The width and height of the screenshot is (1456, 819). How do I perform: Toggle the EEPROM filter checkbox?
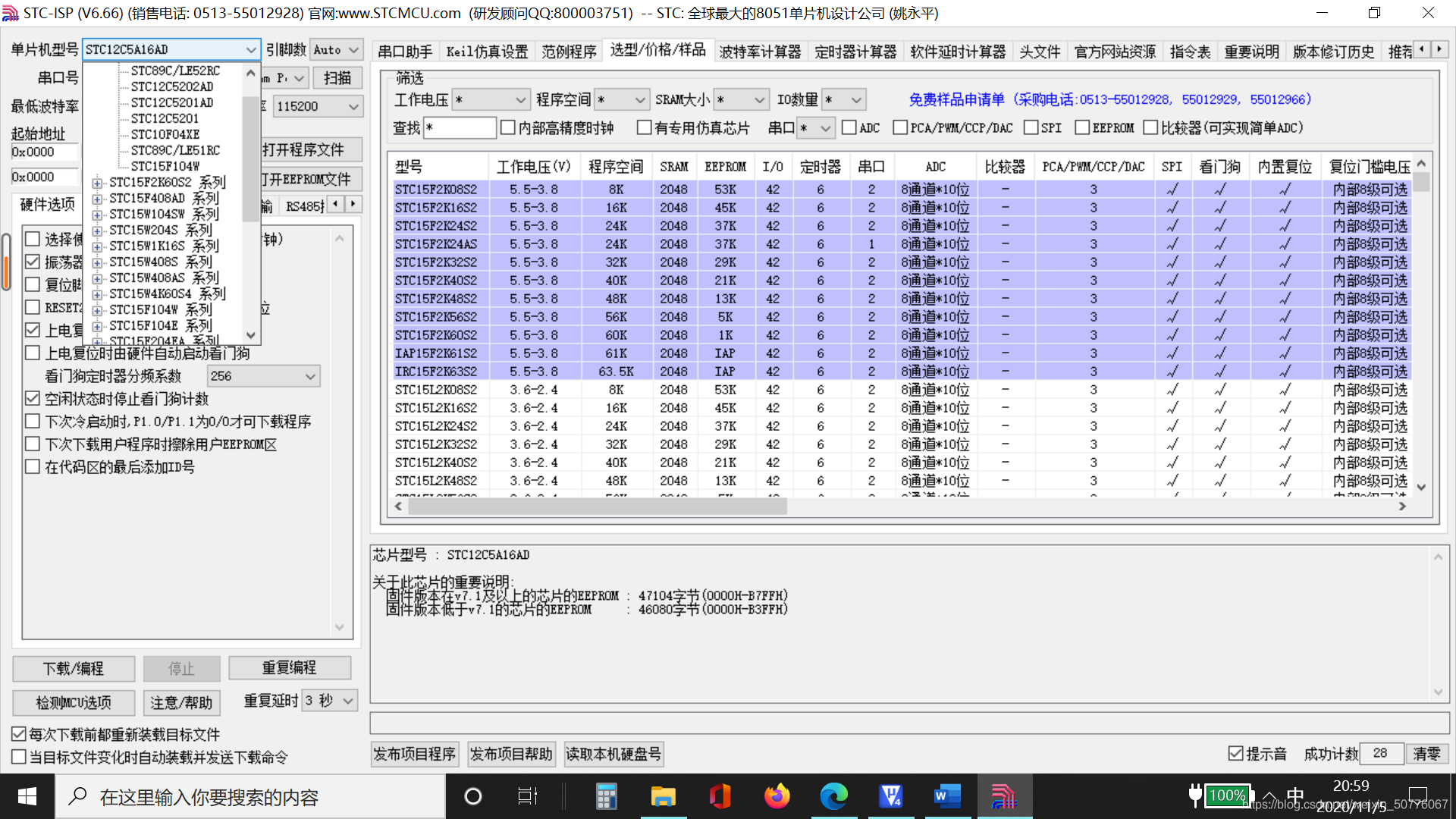pyautogui.click(x=1082, y=128)
